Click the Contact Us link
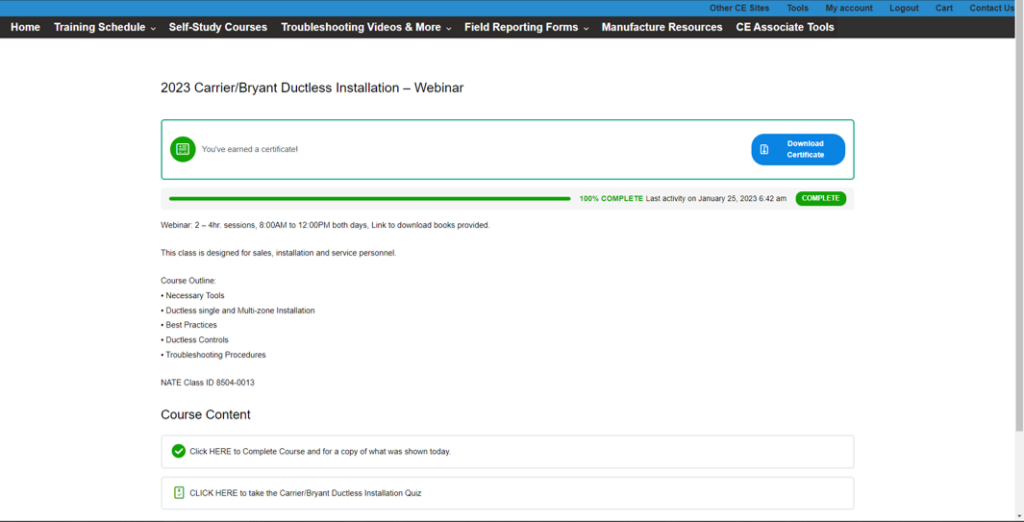The width and height of the screenshot is (1024, 522). [991, 8]
